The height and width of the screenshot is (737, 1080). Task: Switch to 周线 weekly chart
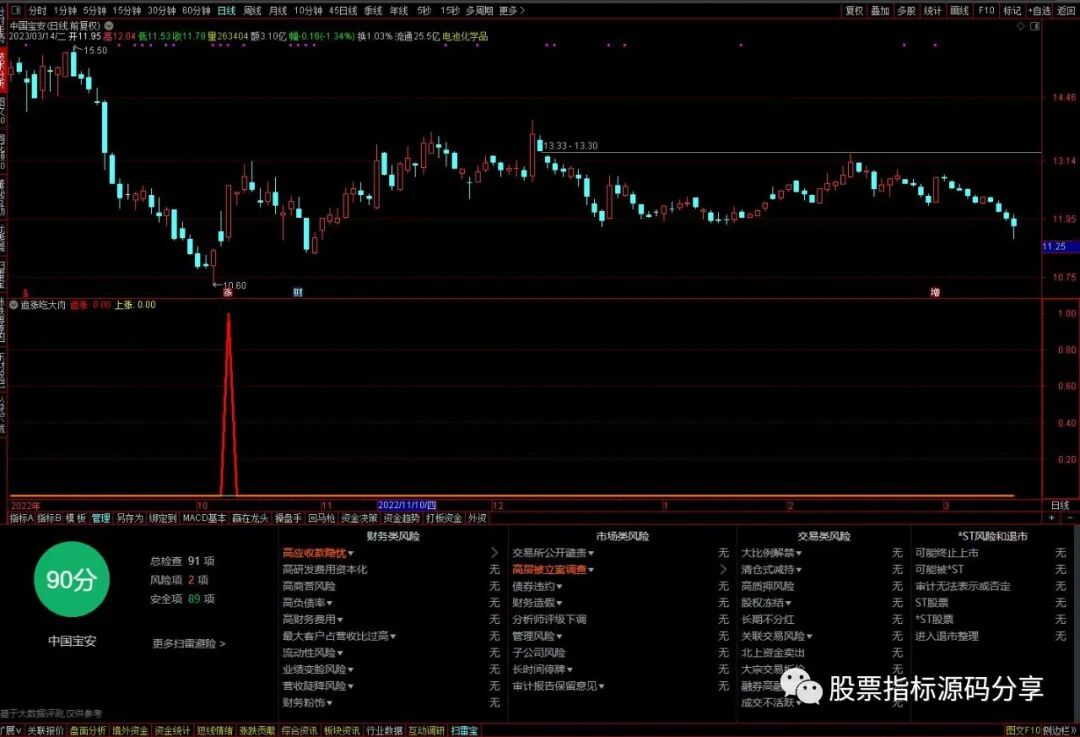tap(253, 10)
